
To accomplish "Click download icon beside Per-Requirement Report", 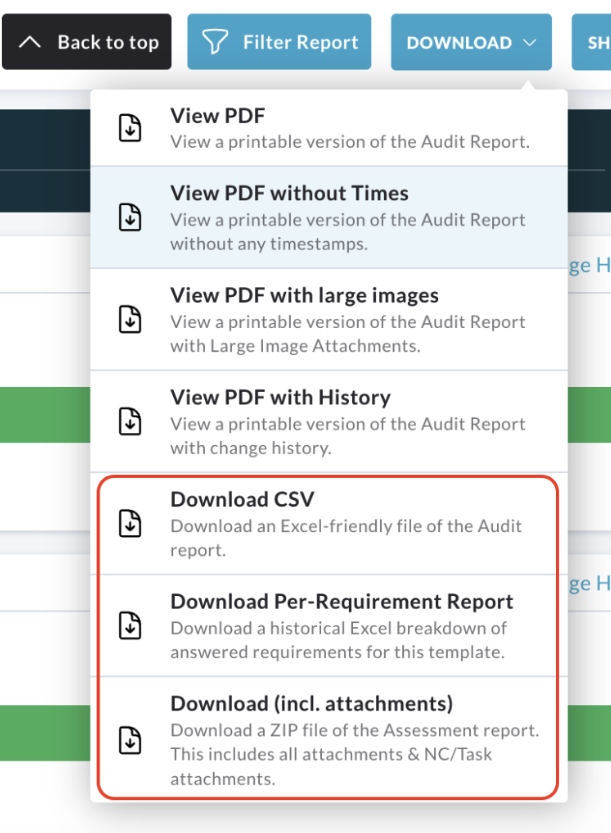I will pyautogui.click(x=130, y=625).
